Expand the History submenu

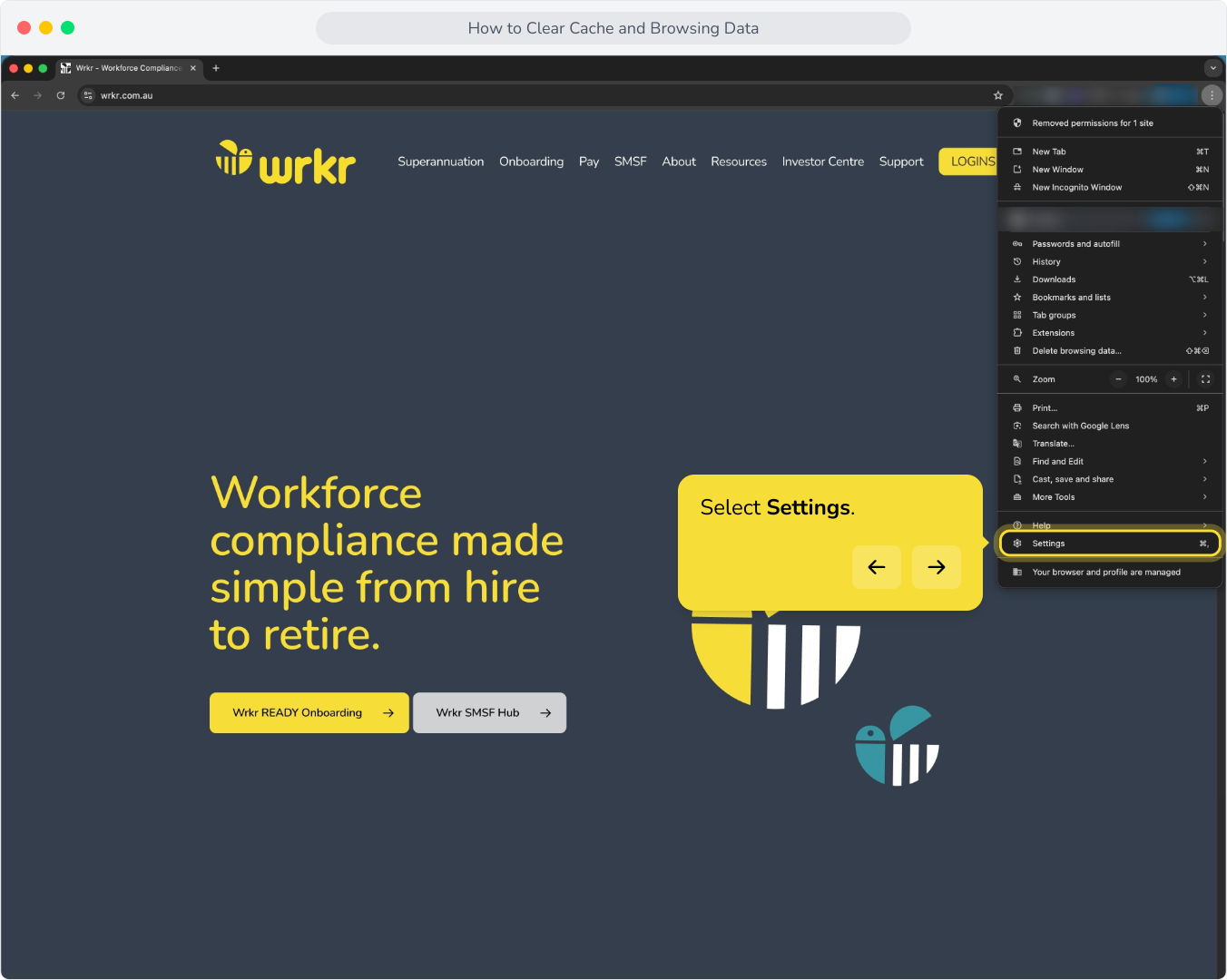[x=1109, y=261]
